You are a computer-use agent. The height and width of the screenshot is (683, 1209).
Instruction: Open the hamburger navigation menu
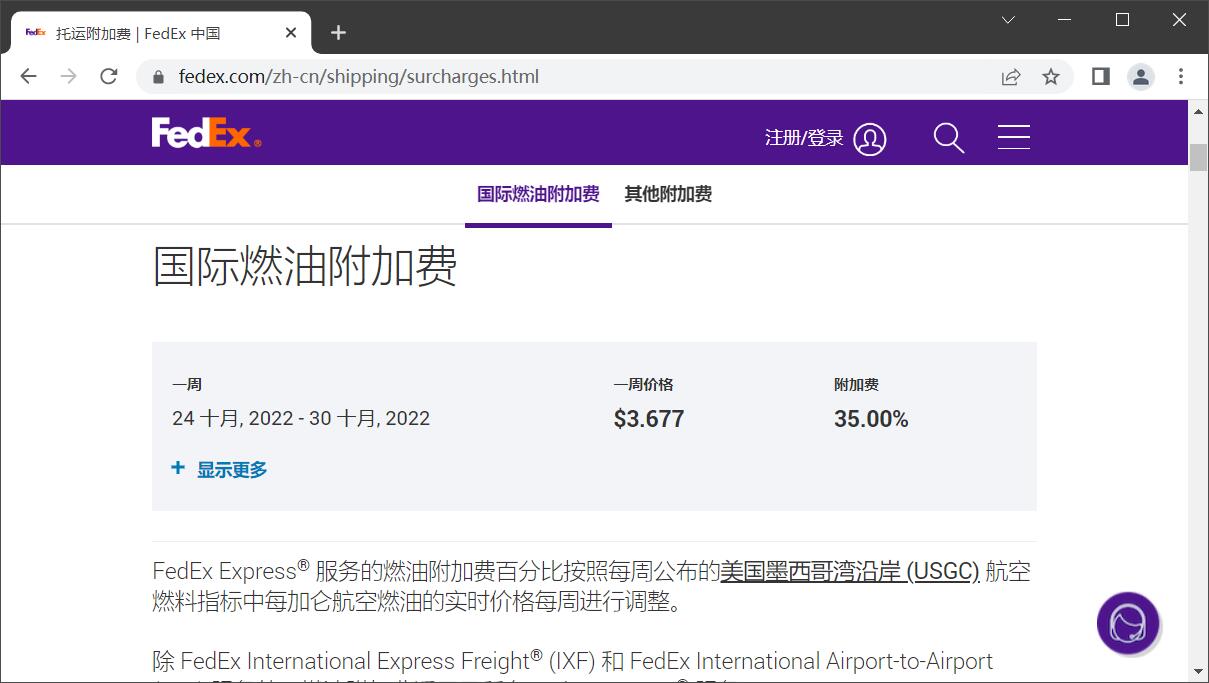[1013, 138]
